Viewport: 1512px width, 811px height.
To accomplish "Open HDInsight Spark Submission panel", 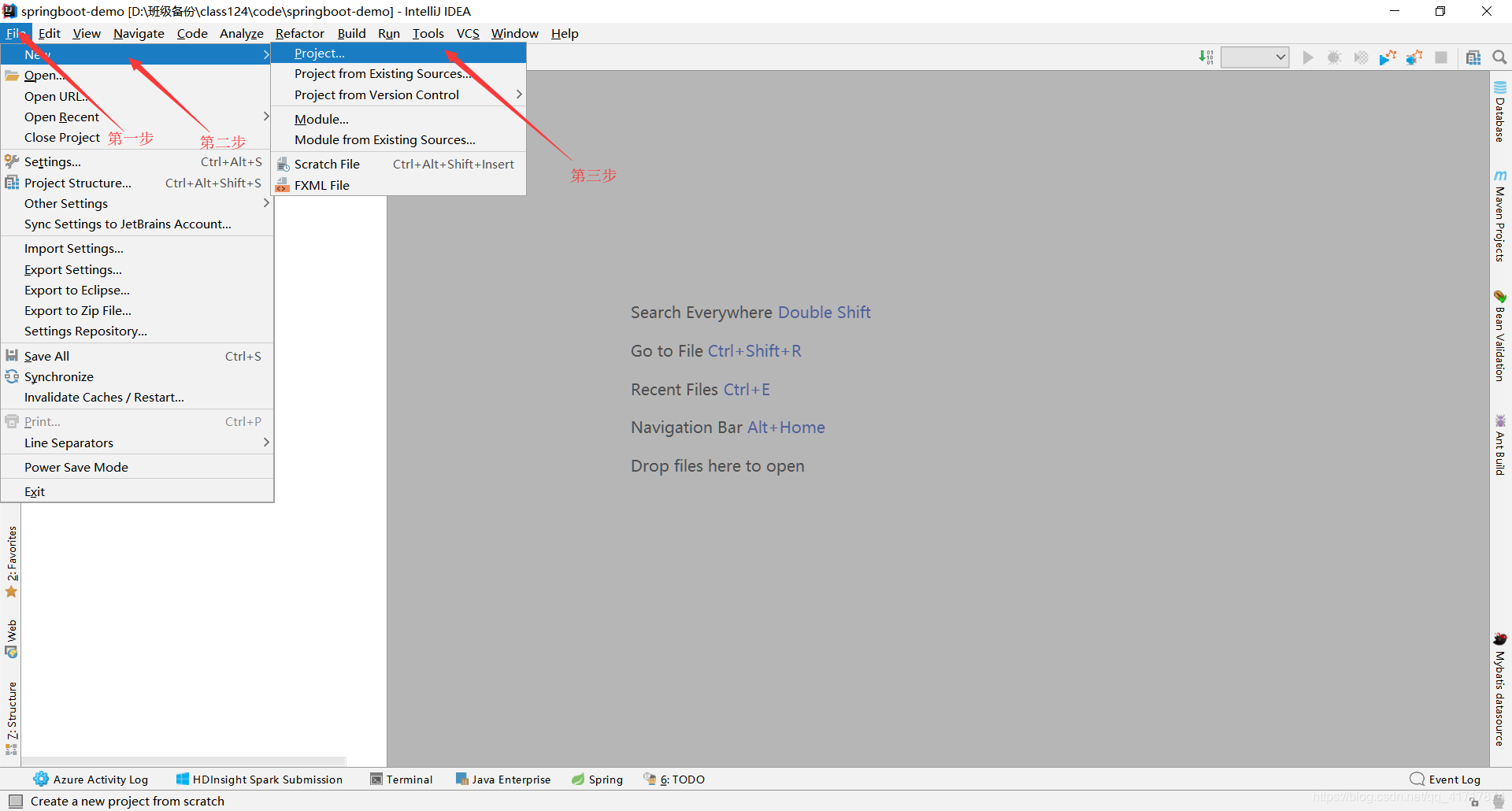I will point(259,780).
